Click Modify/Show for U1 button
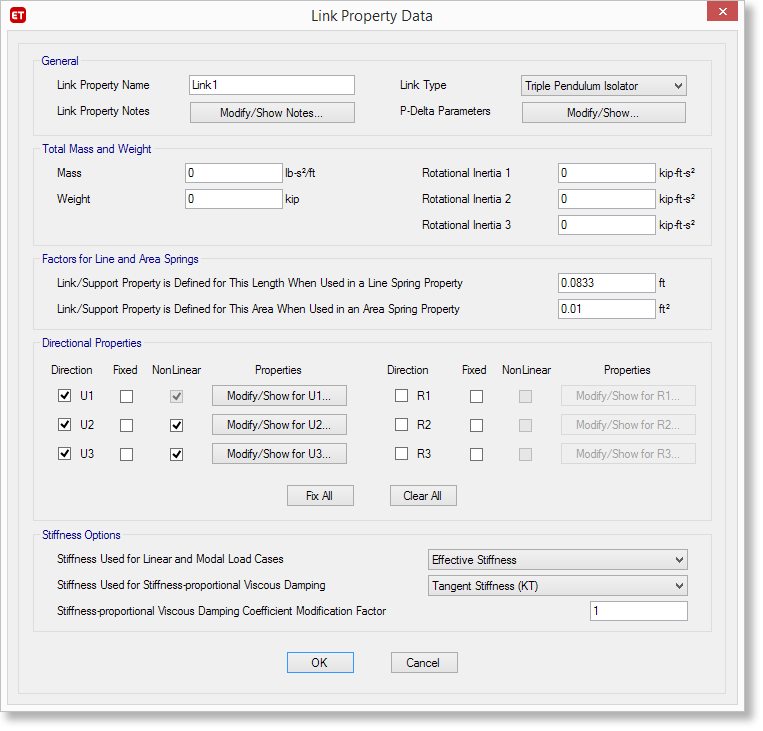Viewport: 763px width, 731px height. point(279,396)
